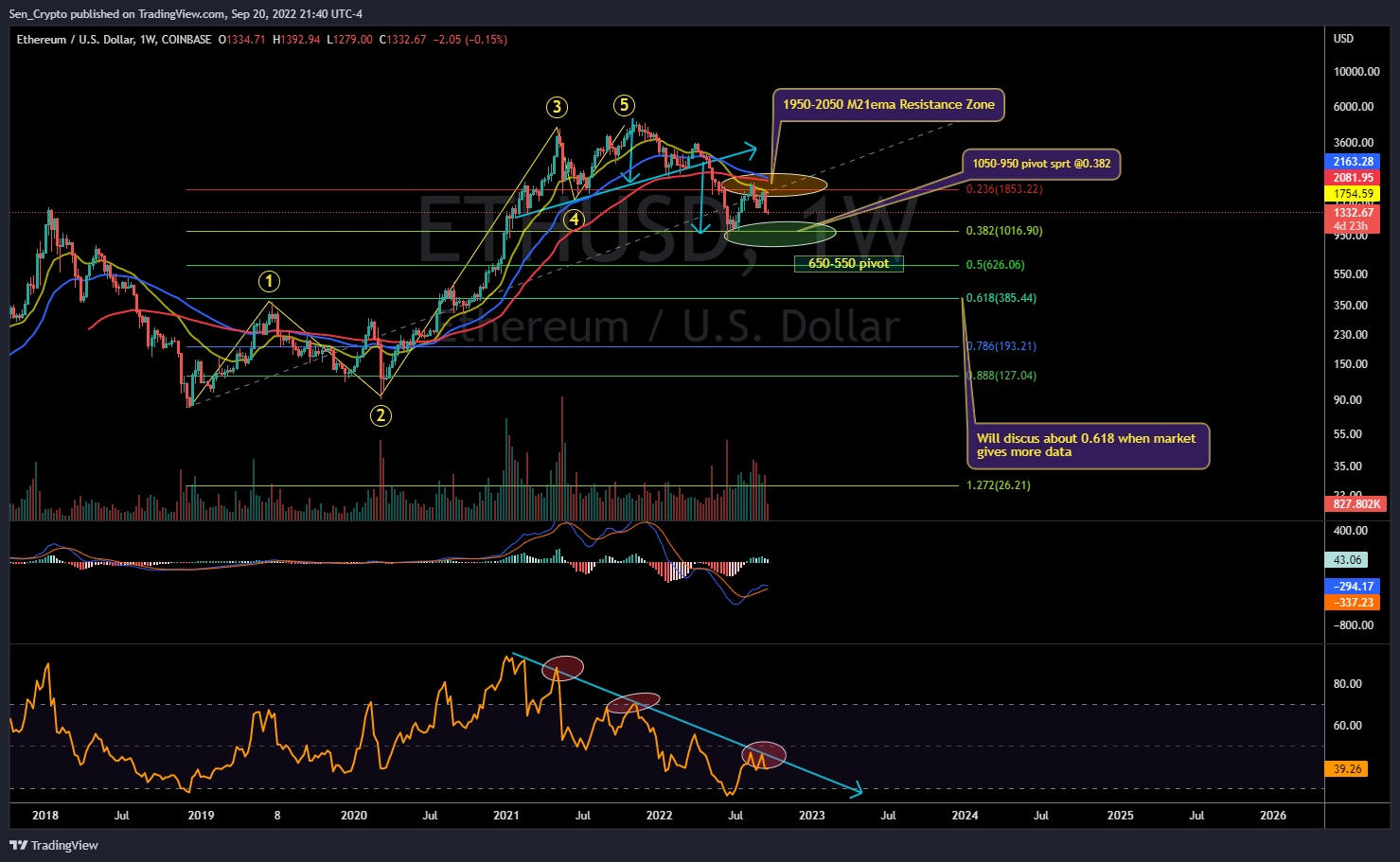Click the close value C1332.67
1400x862 pixels.
click(x=402, y=40)
